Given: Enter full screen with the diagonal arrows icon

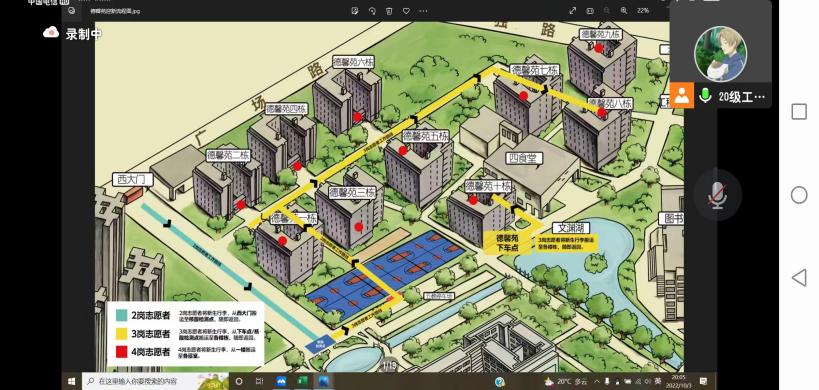Looking at the screenshot, I should coord(572,10).
